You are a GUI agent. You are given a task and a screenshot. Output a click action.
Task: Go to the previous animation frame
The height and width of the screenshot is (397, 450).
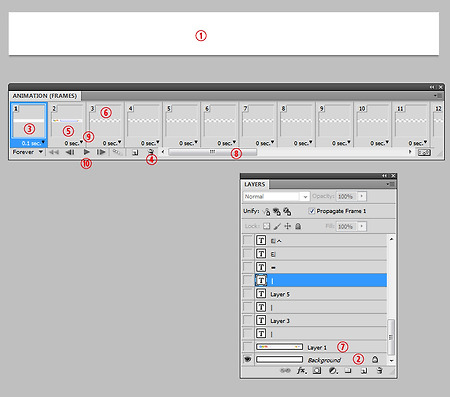coord(70,152)
